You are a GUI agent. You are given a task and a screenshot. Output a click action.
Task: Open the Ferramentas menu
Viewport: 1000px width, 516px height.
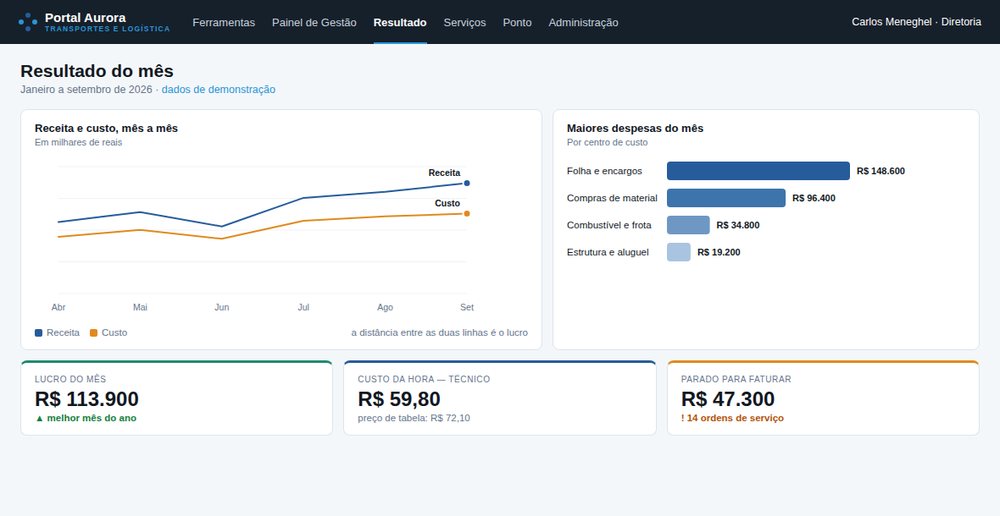224,22
